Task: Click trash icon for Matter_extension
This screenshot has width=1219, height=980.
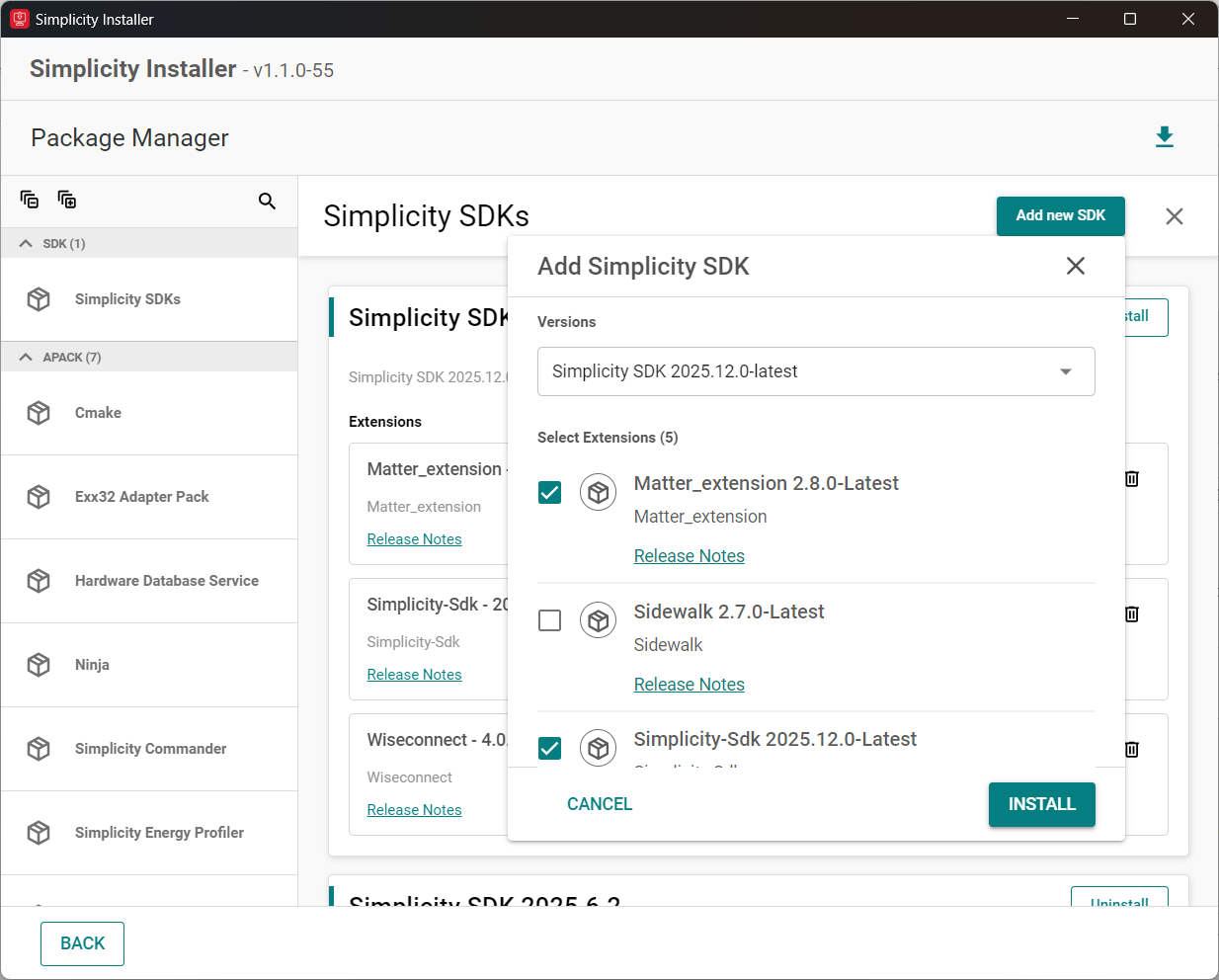Action: (x=1132, y=479)
